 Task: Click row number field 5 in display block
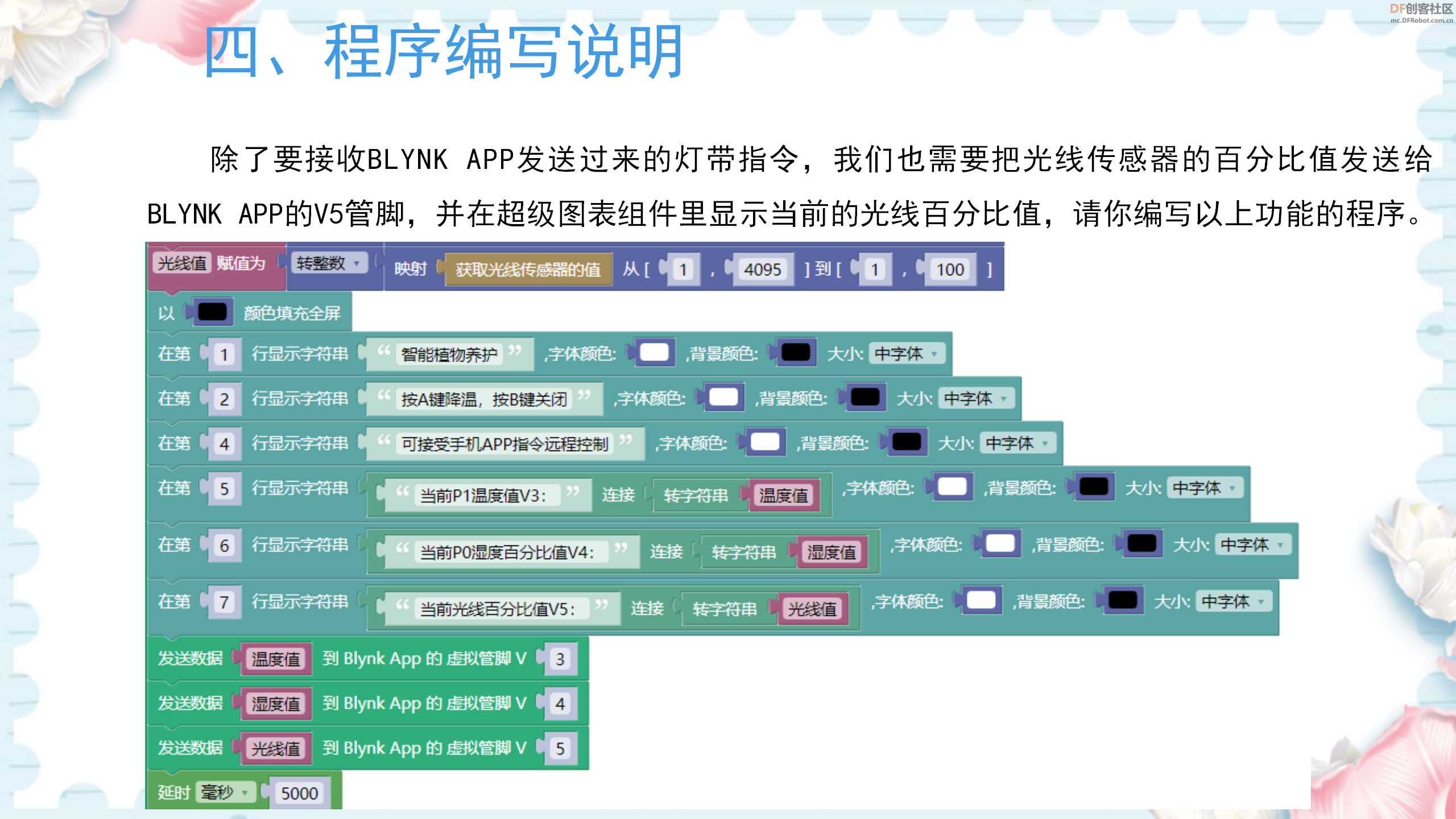pos(224,489)
